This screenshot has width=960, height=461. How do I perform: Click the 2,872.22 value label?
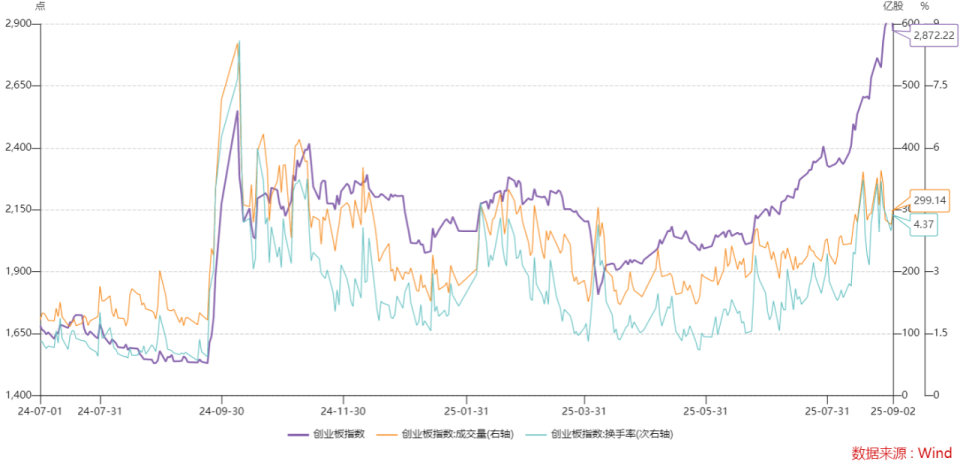[934, 36]
